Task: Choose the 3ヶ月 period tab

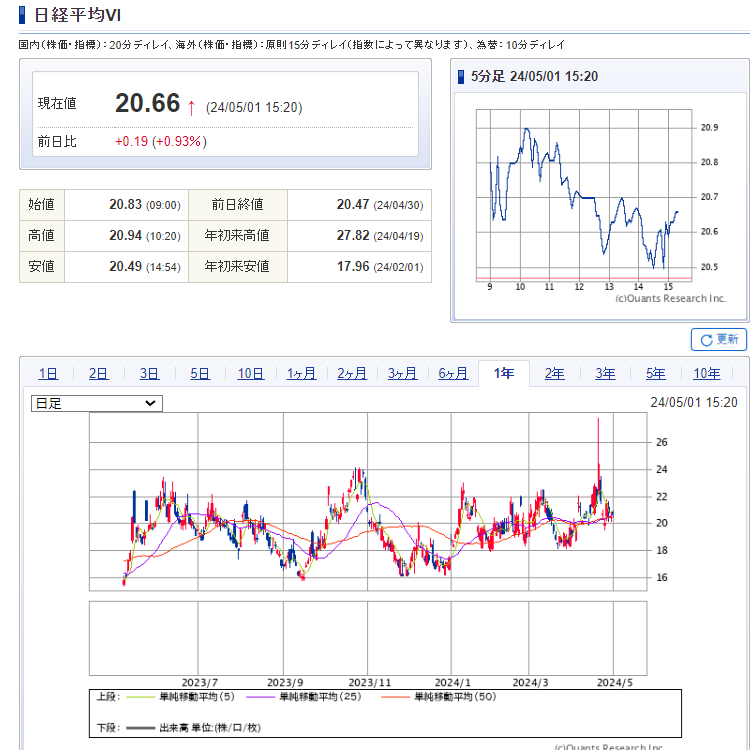Action: [x=402, y=374]
